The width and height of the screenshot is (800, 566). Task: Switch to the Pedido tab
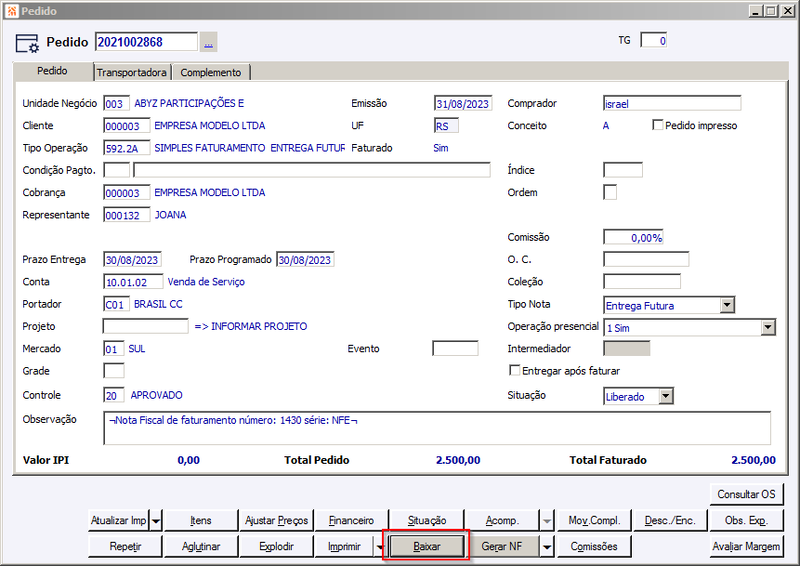(x=52, y=71)
